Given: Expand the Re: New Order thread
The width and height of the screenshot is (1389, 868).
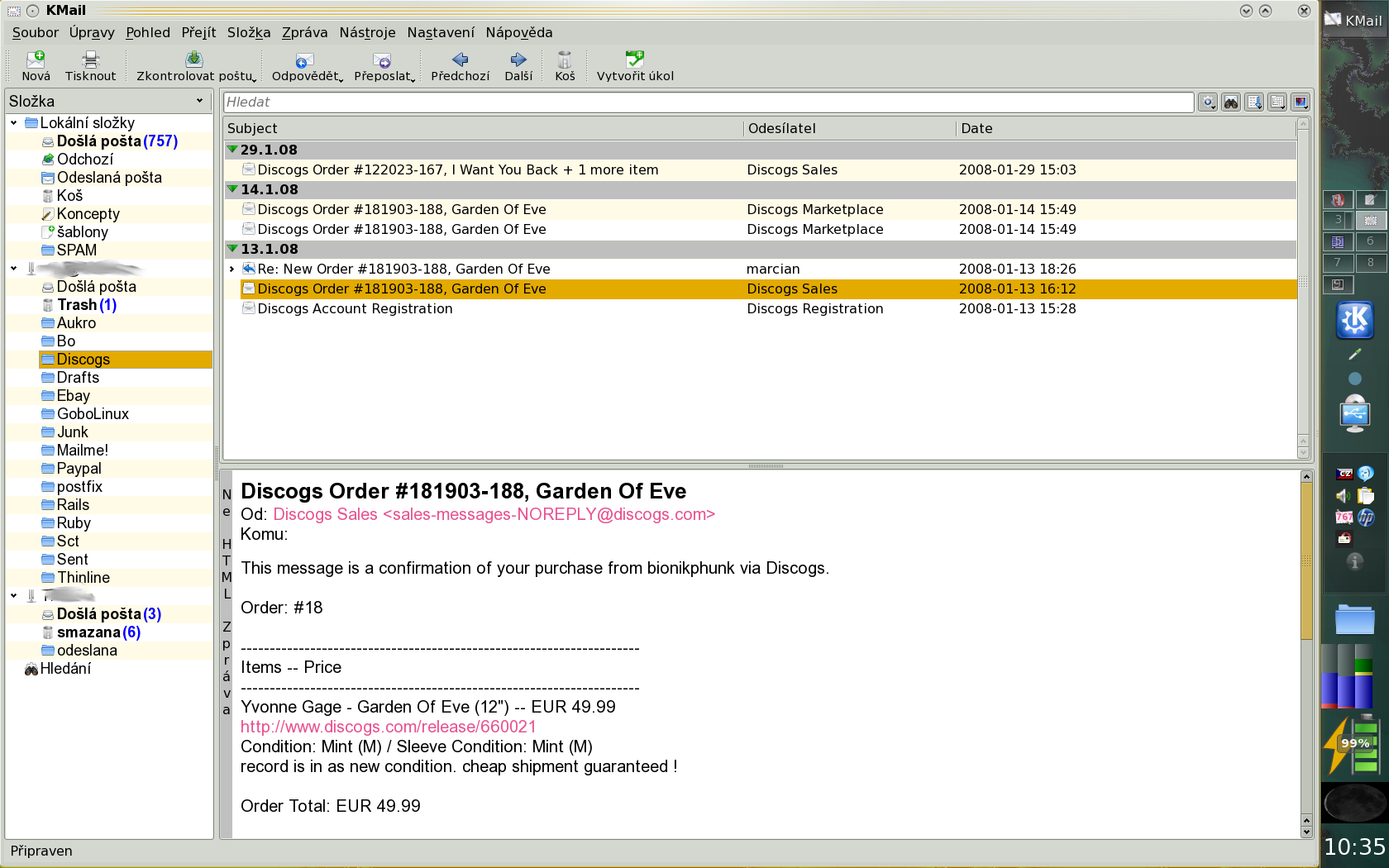Looking at the screenshot, I should [x=232, y=269].
